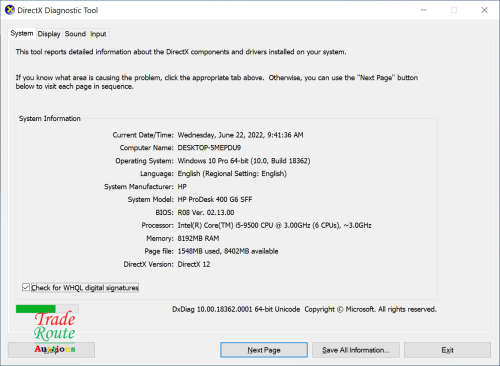Click Save All Information button
The height and width of the screenshot is (366, 500).
(x=356, y=350)
